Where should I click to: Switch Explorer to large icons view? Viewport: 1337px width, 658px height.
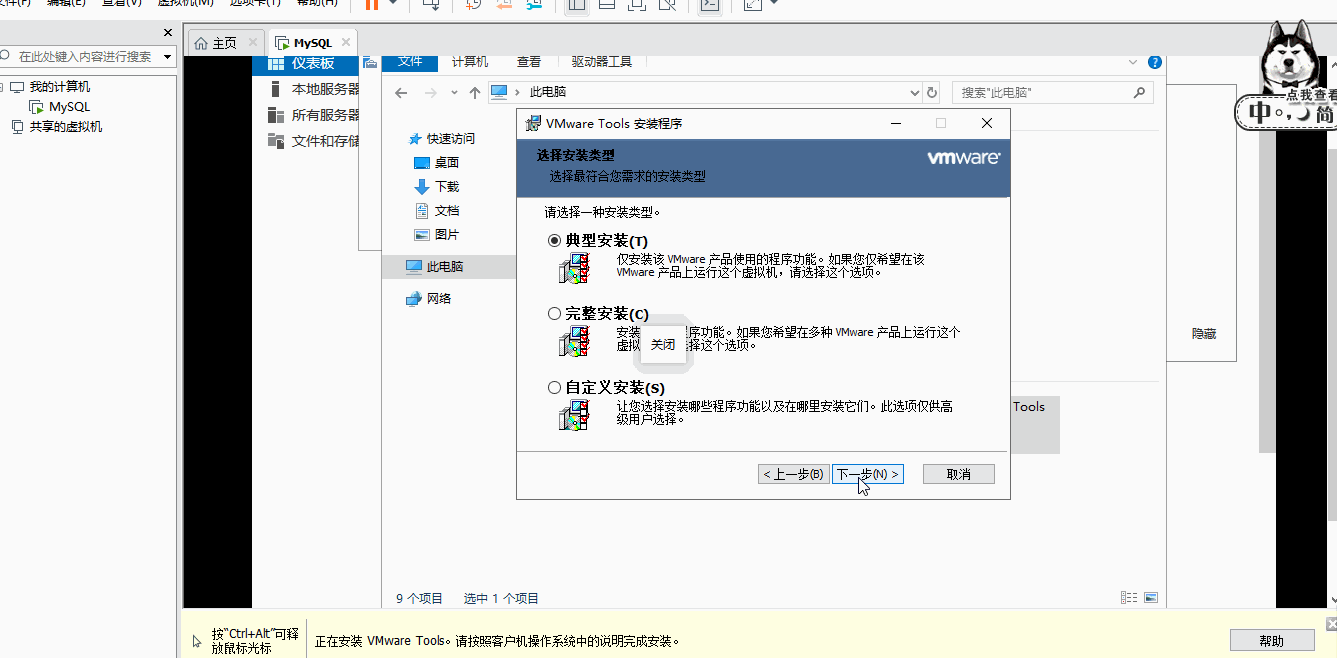1151,598
